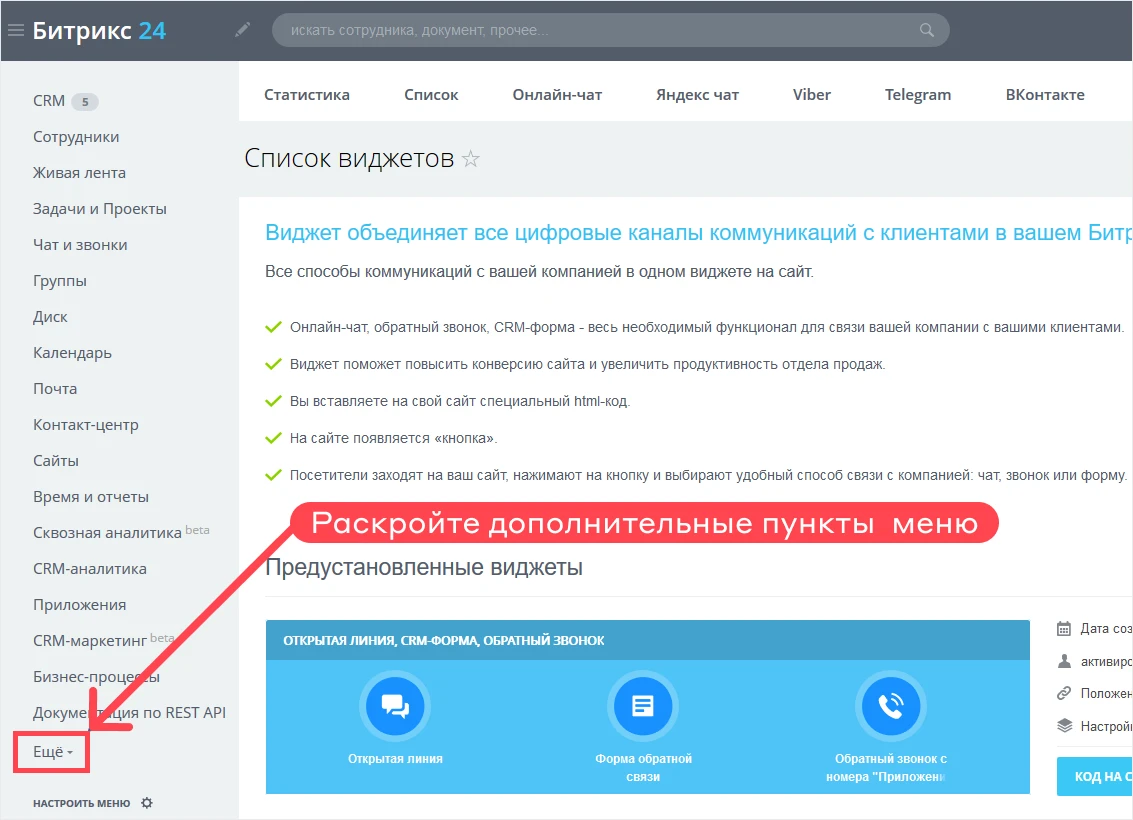Click the pencil edit icon in header
1133x820 pixels.
point(243,30)
